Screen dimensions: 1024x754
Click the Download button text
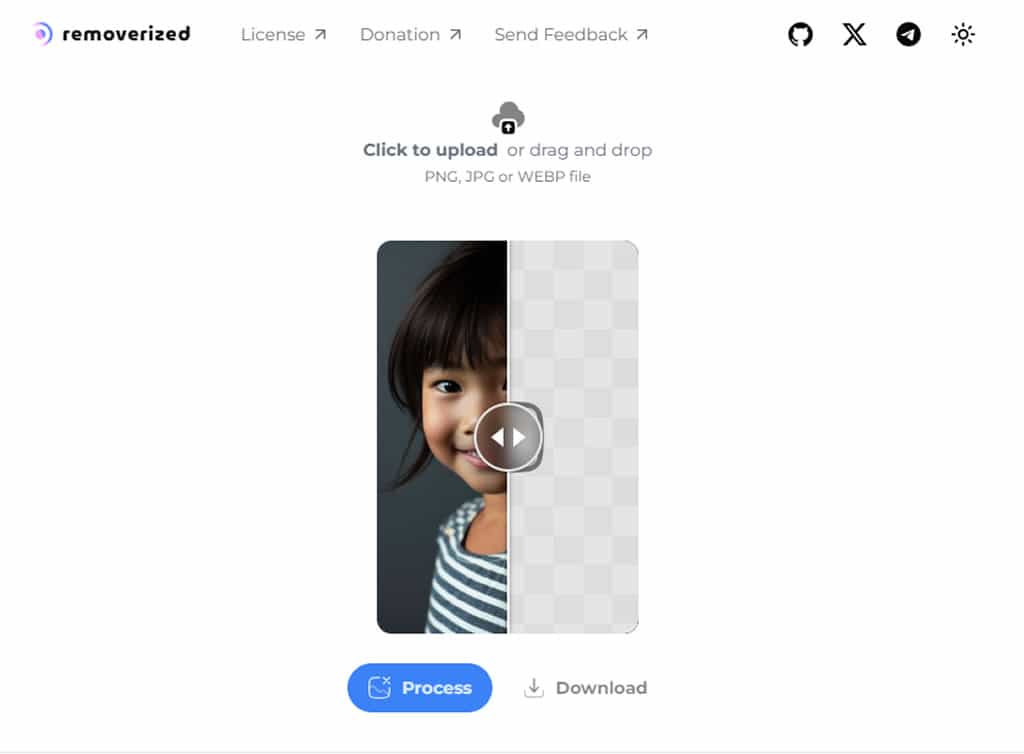tap(601, 688)
